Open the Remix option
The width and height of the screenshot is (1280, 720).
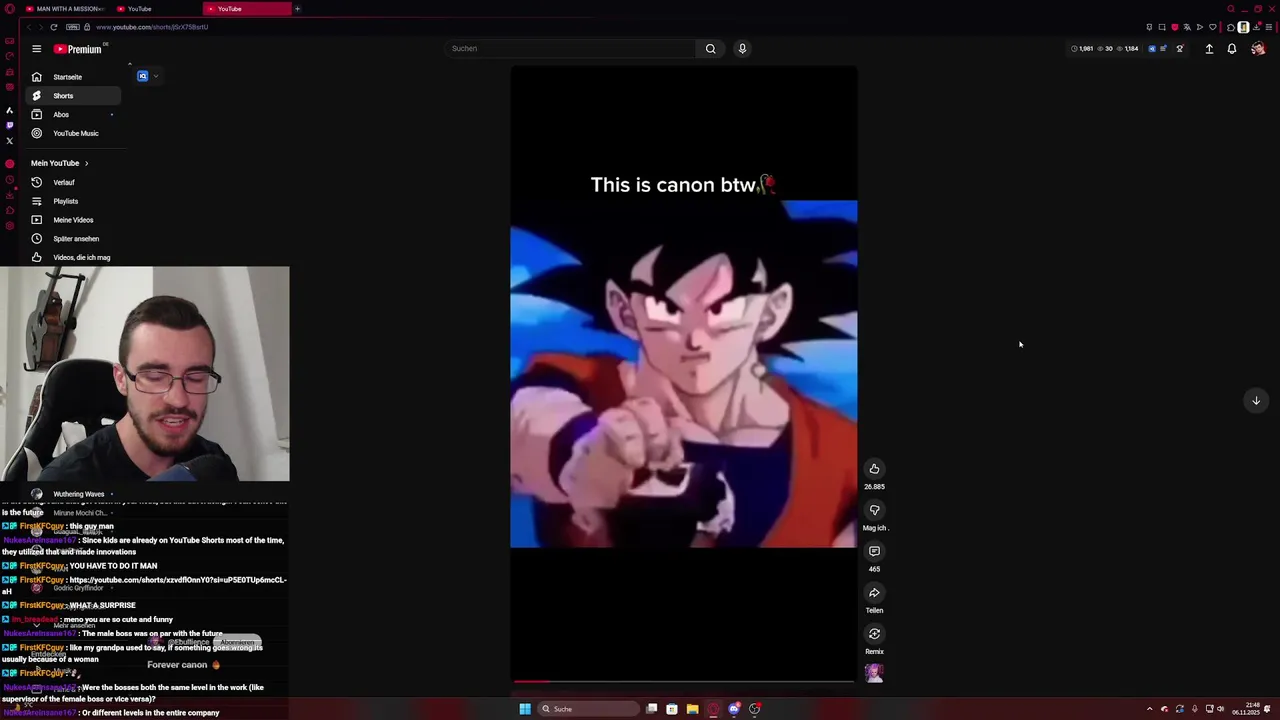(x=874, y=634)
